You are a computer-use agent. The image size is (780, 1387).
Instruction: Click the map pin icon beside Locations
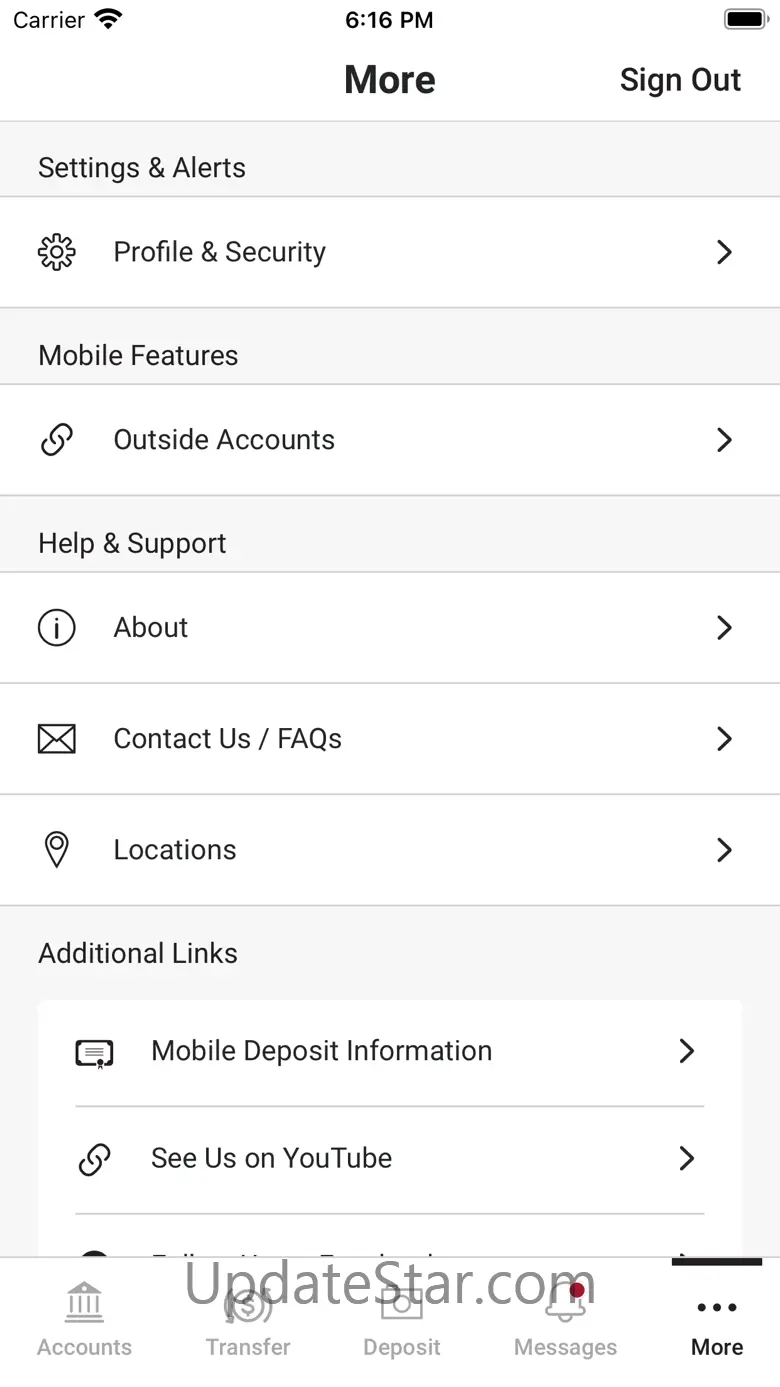(x=57, y=850)
